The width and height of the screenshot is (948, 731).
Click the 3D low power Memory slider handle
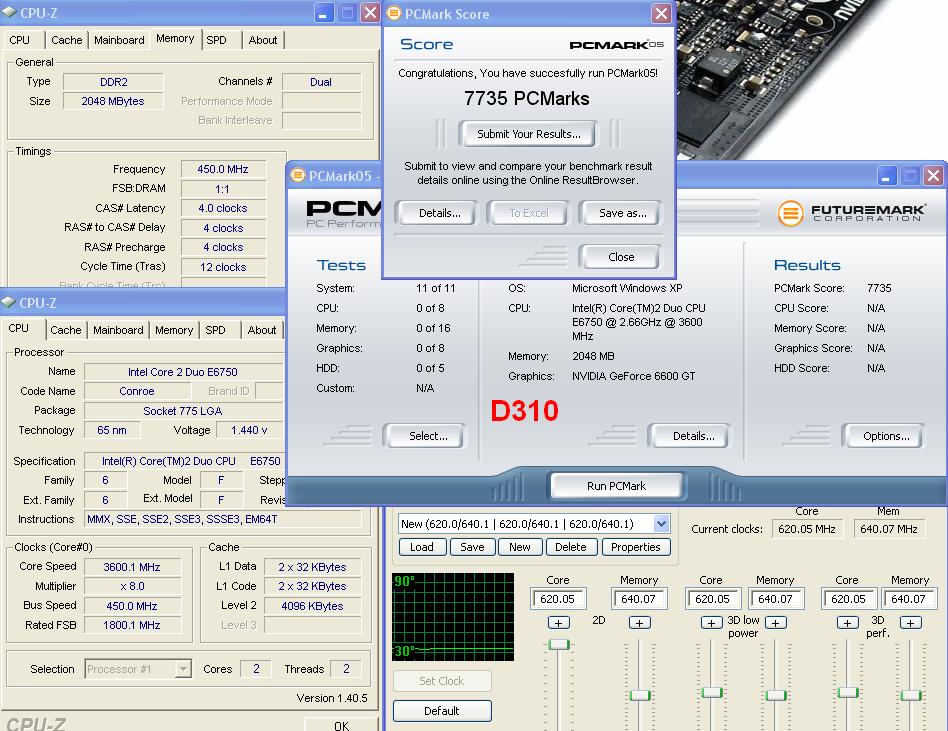(x=776, y=695)
